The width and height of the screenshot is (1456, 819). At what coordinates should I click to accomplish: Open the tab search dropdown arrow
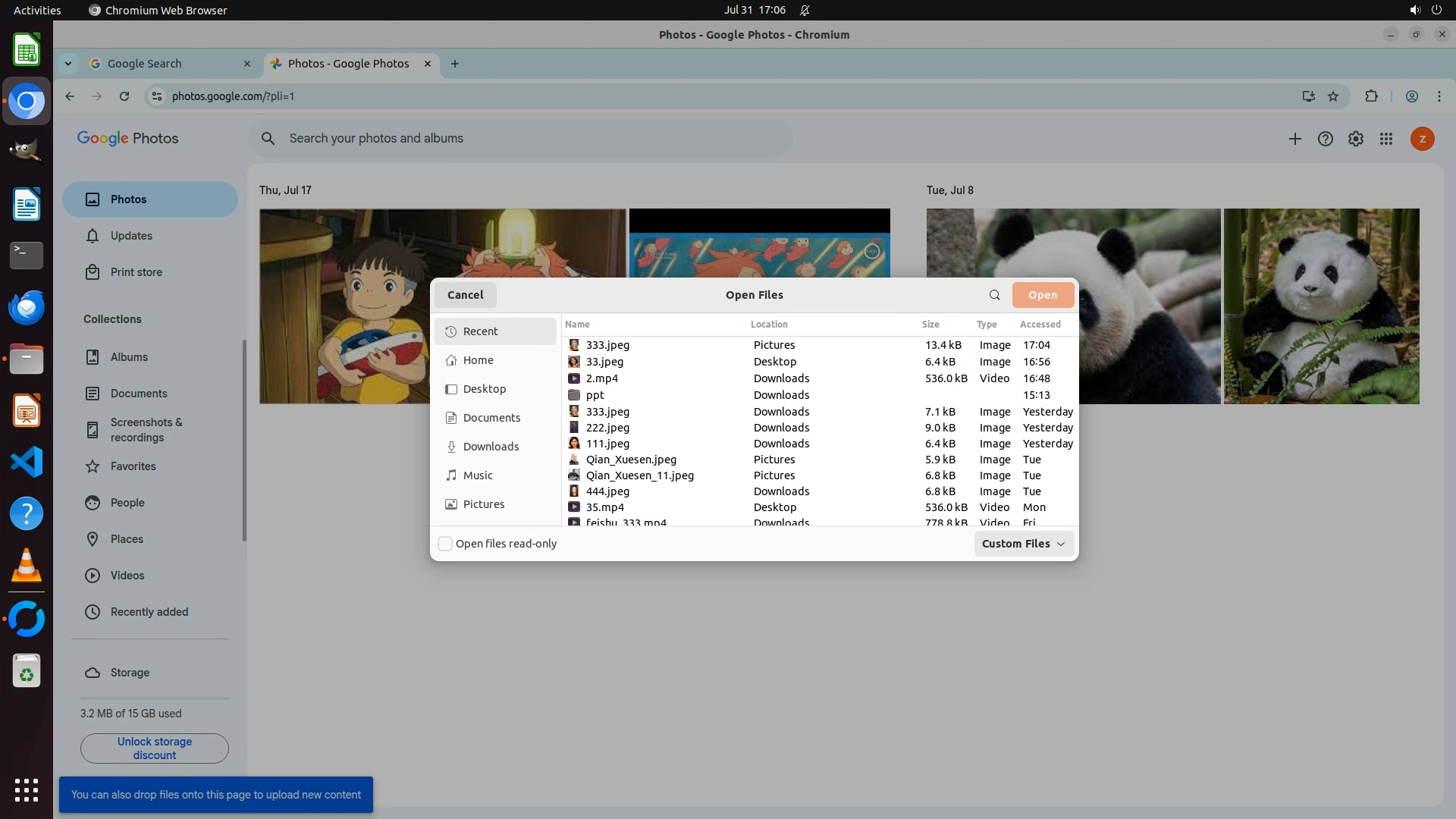point(68,64)
